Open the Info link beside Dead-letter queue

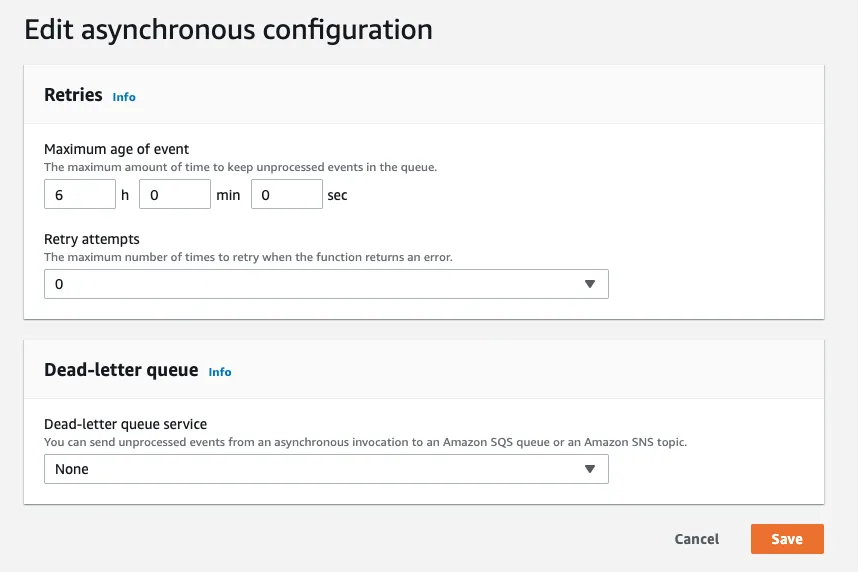pos(220,372)
